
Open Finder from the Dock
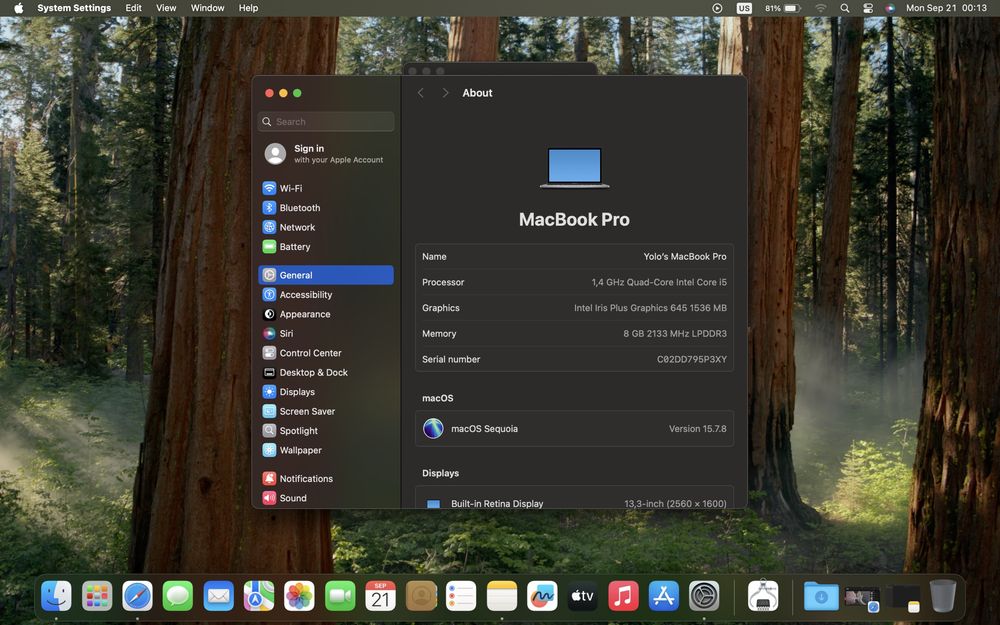coord(56,597)
